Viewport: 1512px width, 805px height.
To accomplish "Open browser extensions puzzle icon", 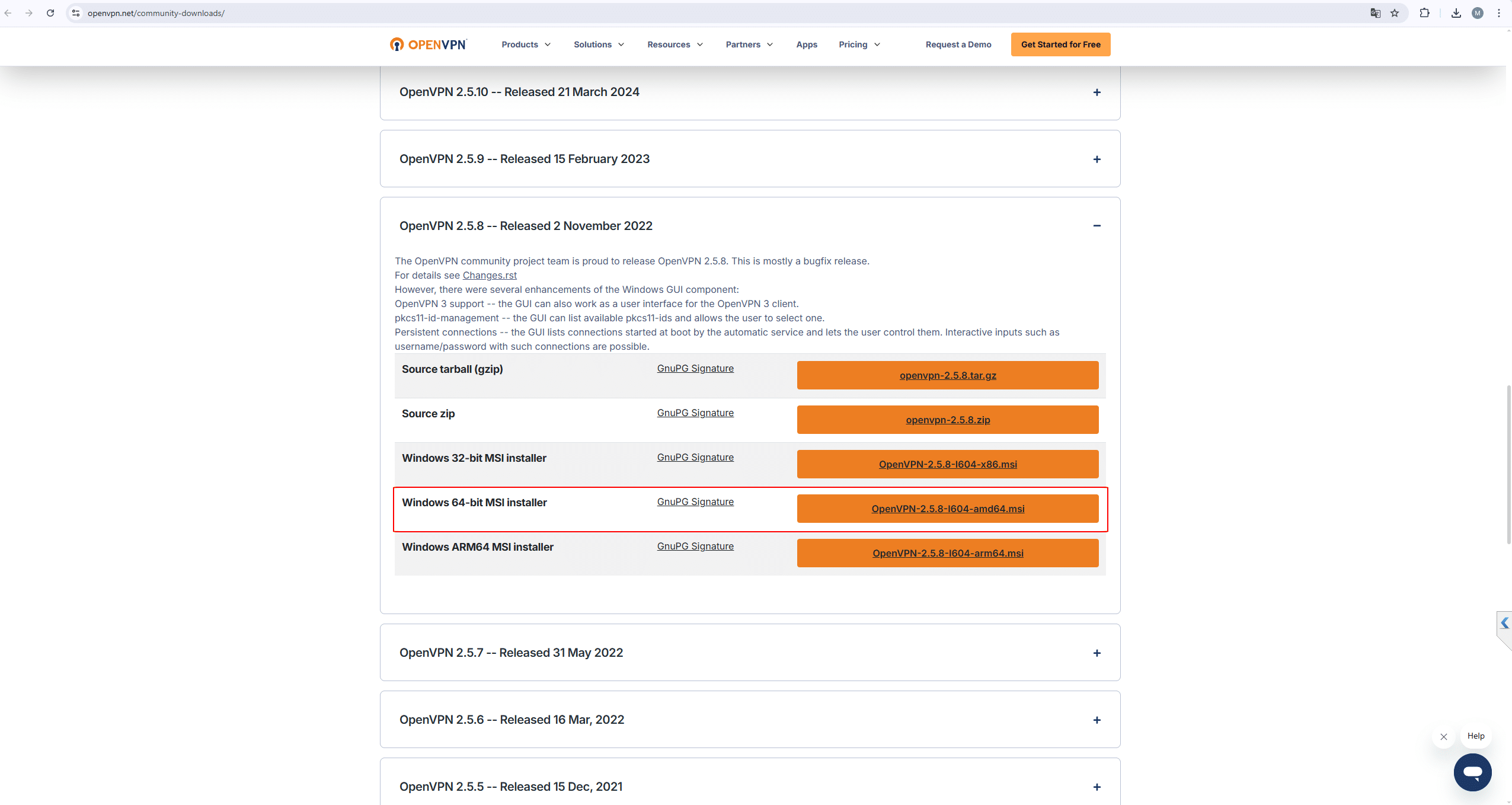I will pos(1424,13).
